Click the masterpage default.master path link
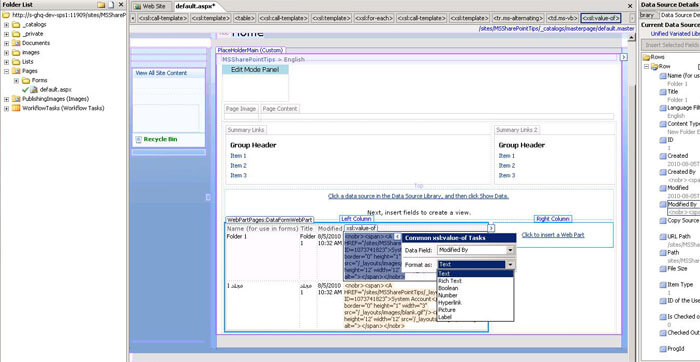Screen dimensions: 700x362 tap(556, 29)
